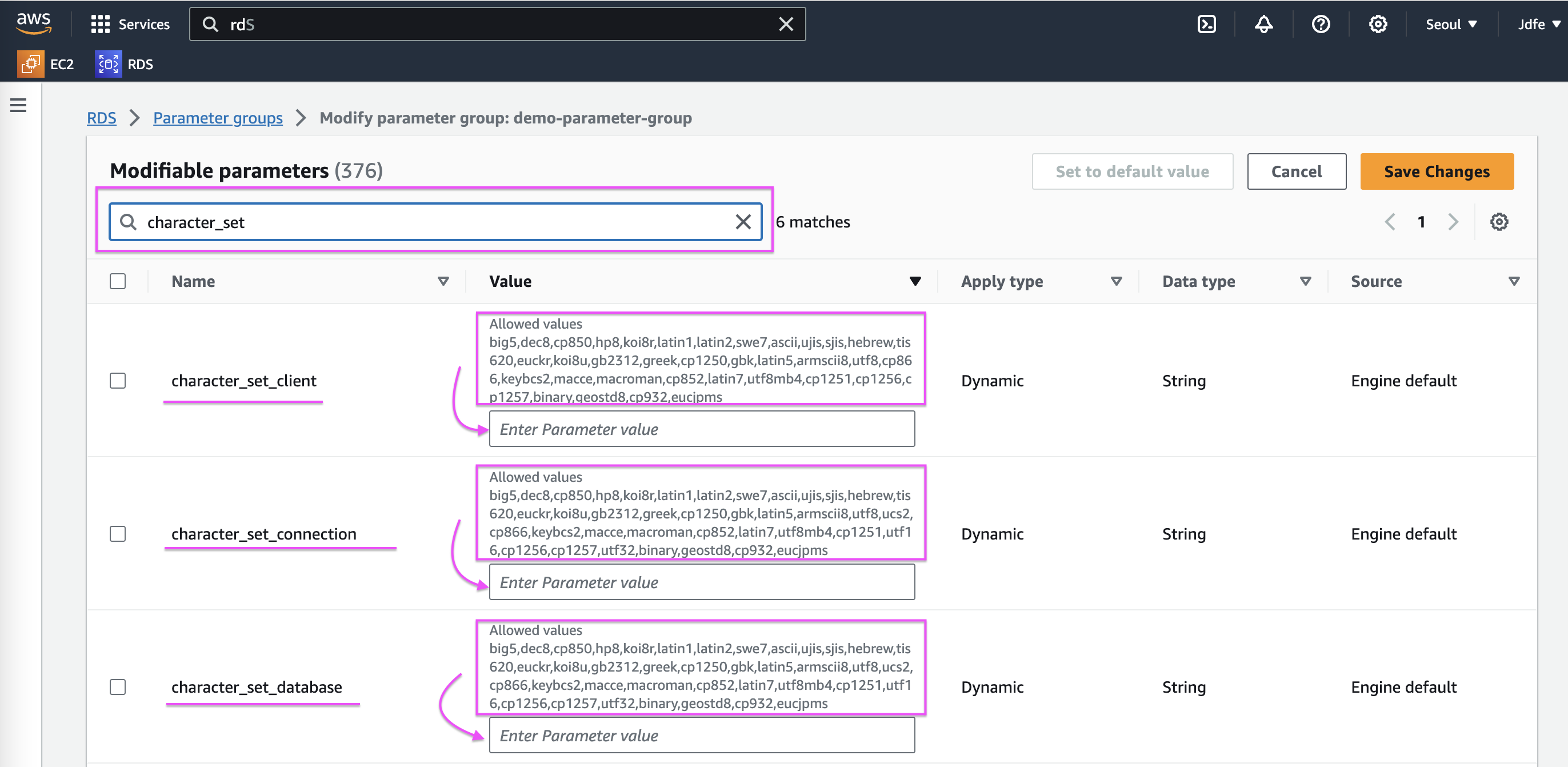This screenshot has height=767, width=1568.
Task: Open the notifications bell
Action: click(x=1263, y=25)
